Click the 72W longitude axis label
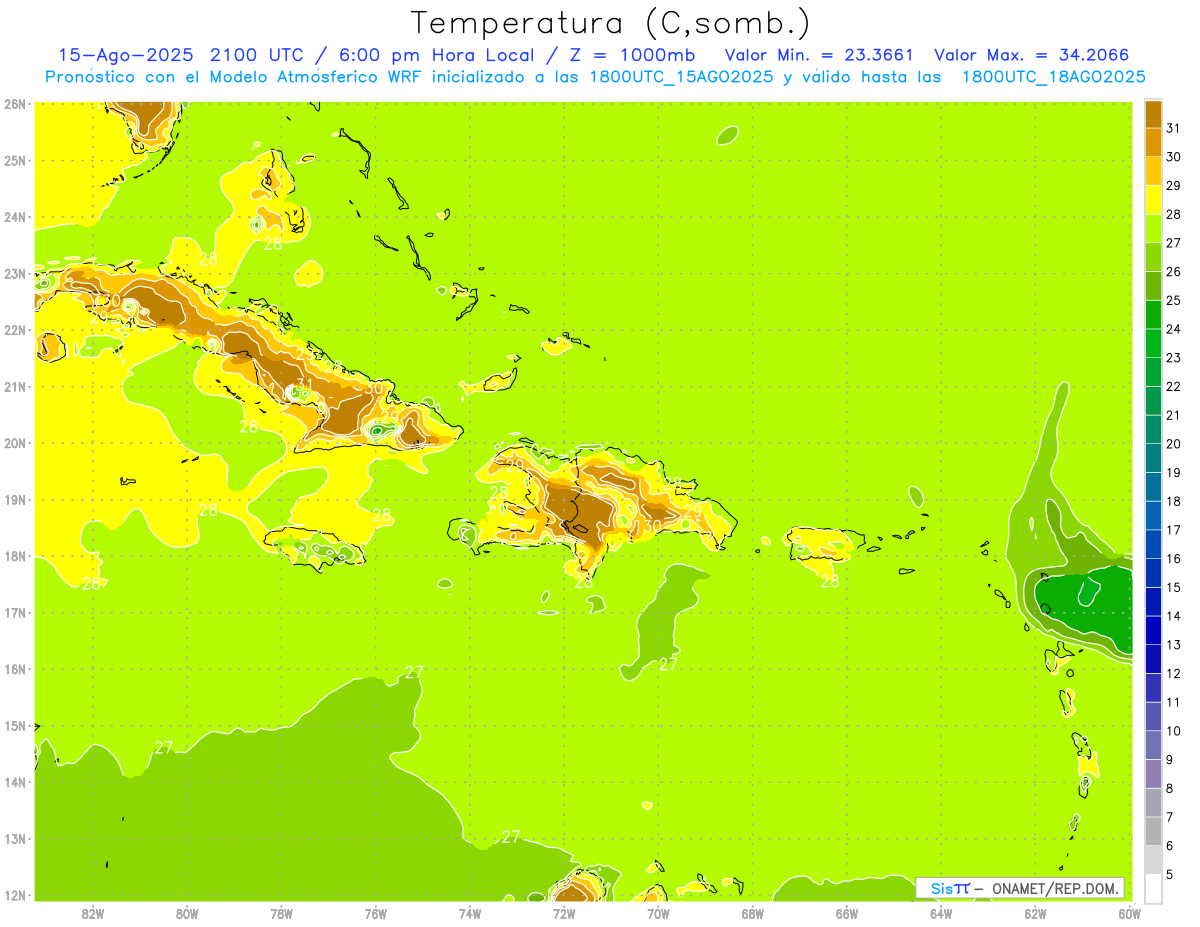This screenshot has height=927, width=1200. tap(564, 912)
